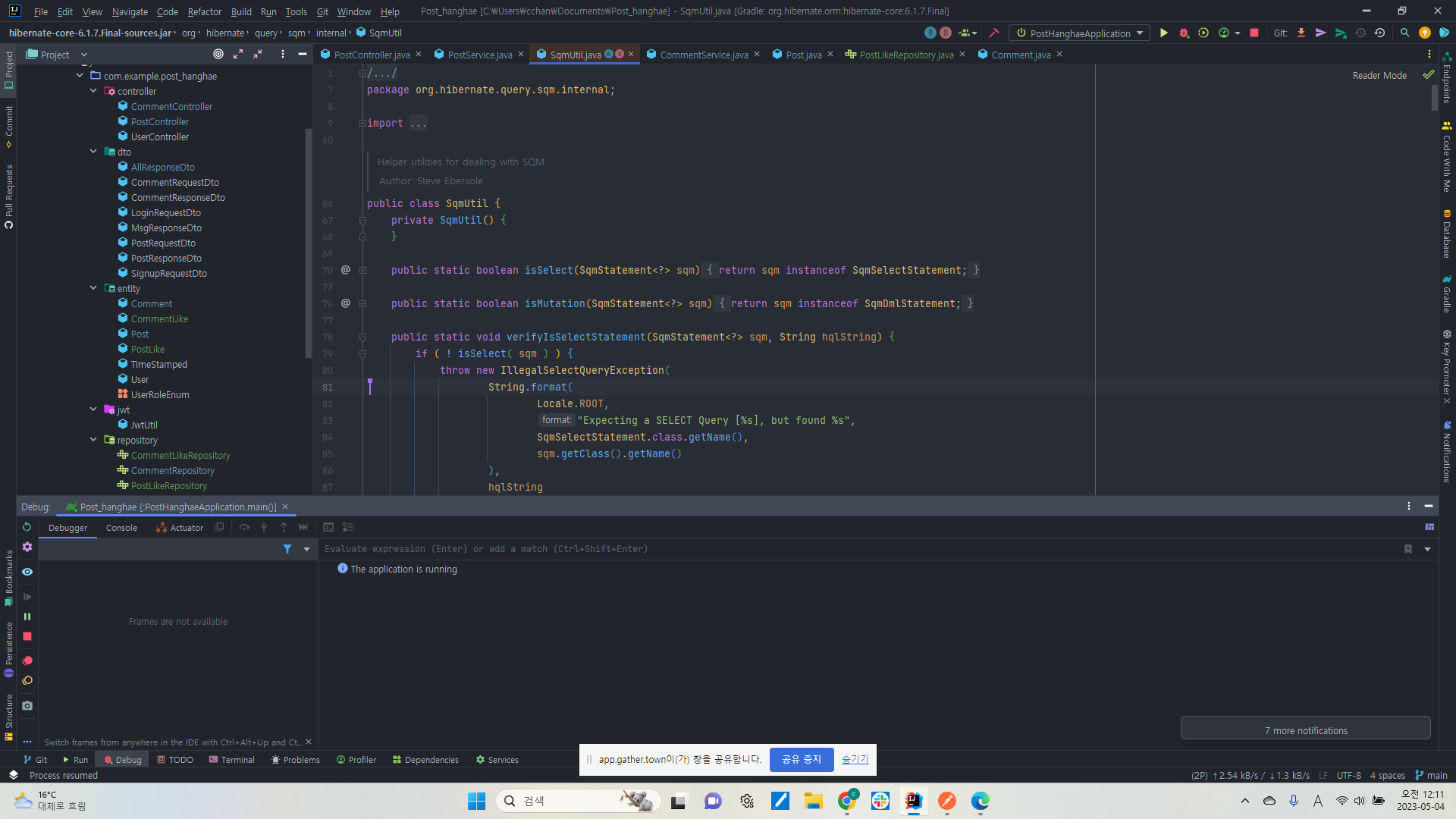This screenshot has height=819, width=1456.
Task: Click View Breakpoints red circles icon
Action: click(27, 661)
